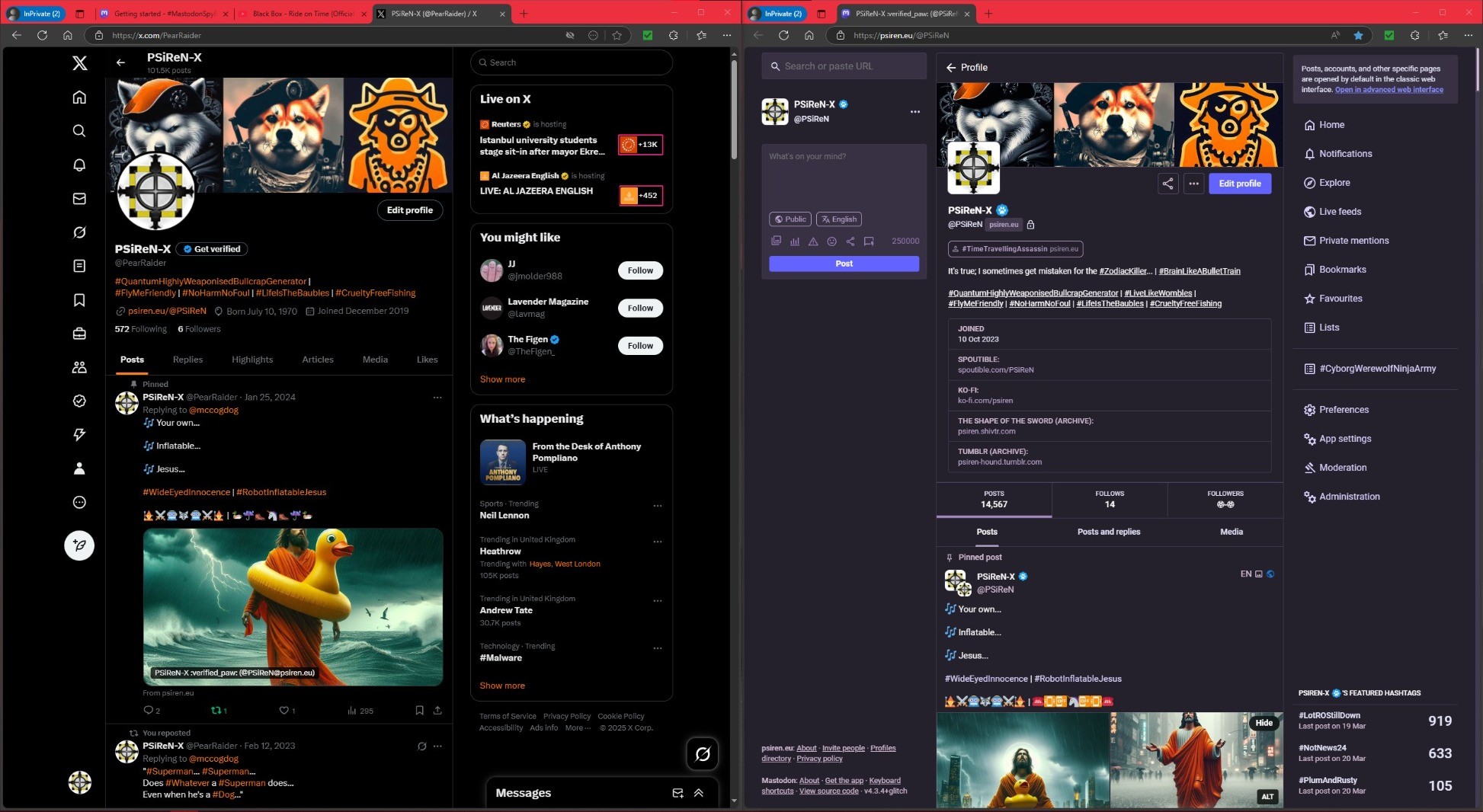The image size is (1483, 812).
Task: Hide media on Mastodon pinned post
Action: (1264, 723)
